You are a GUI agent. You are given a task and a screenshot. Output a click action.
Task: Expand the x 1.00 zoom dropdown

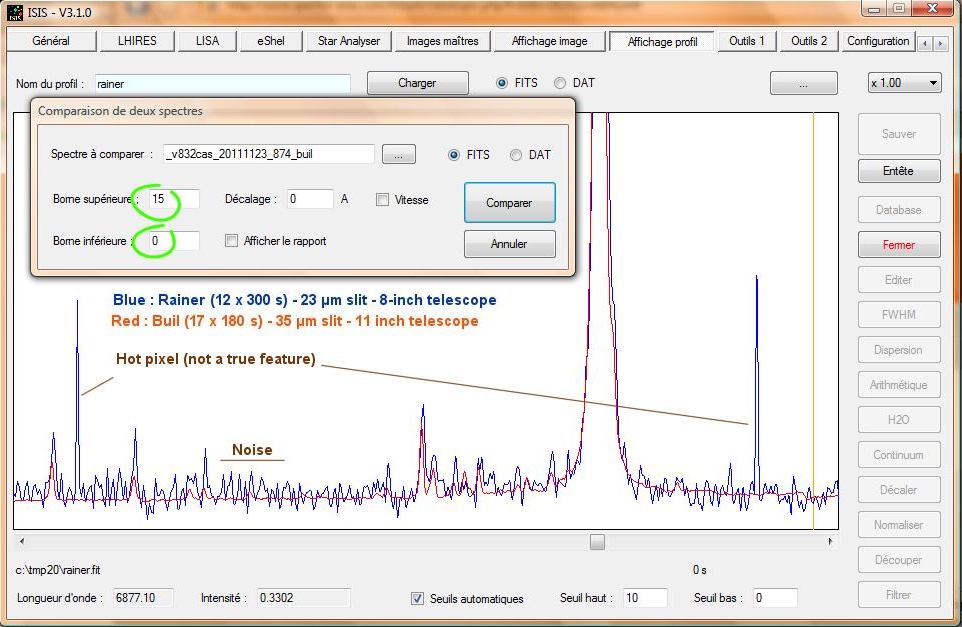tap(933, 83)
